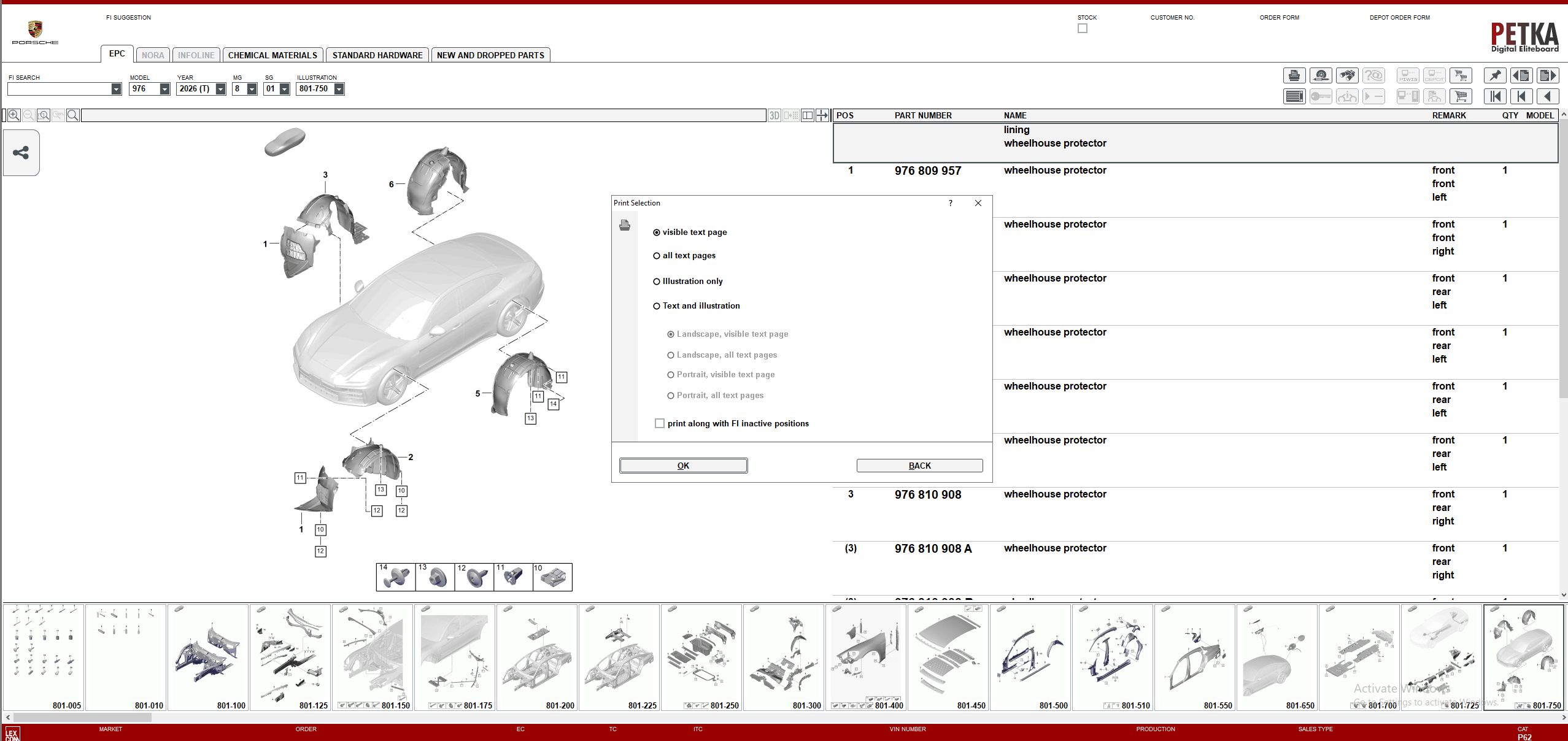Viewport: 1568px width, 741px height.
Task: Click the print icon in the toolbar
Action: coord(1295,75)
